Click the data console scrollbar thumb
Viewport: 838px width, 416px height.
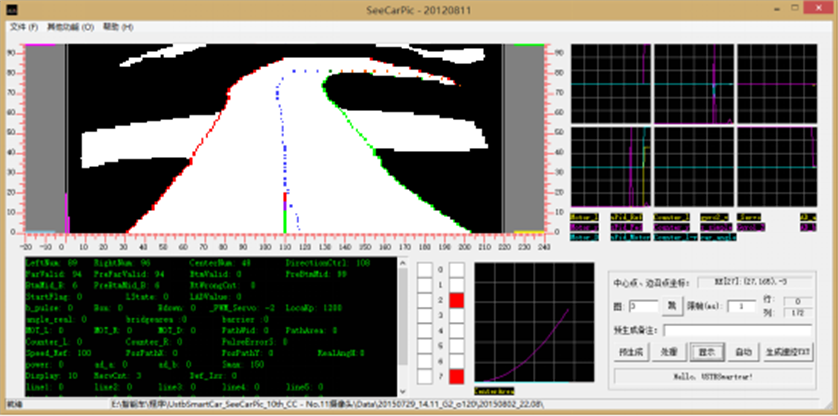click(x=402, y=315)
